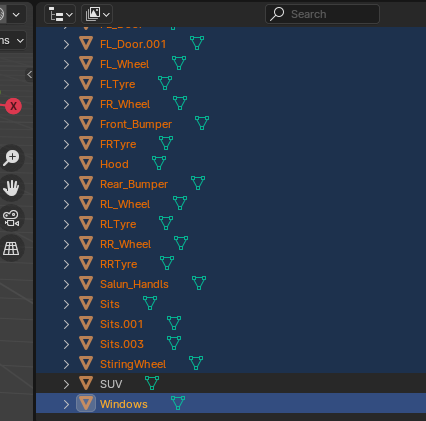Click the mesh data icon next to Front_Bumper
The height and width of the screenshot is (421, 426).
coord(202,123)
